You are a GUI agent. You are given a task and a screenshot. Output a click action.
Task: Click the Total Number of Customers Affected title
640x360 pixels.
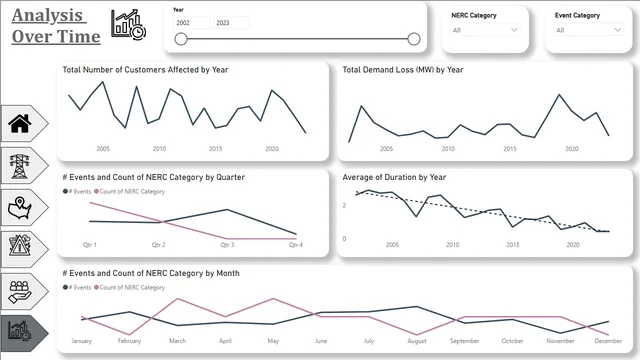[145, 70]
